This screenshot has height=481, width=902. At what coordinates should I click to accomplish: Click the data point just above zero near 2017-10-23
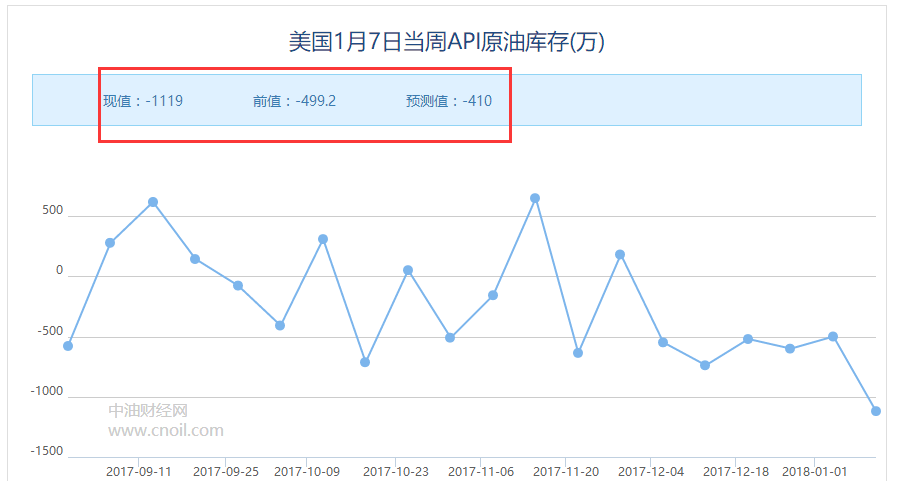tap(408, 270)
